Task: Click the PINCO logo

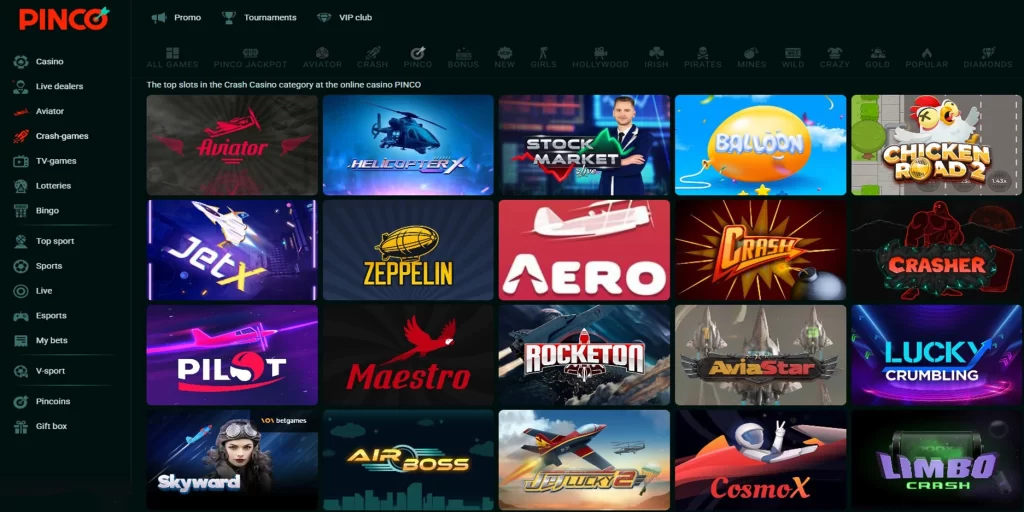Action: 63,18
